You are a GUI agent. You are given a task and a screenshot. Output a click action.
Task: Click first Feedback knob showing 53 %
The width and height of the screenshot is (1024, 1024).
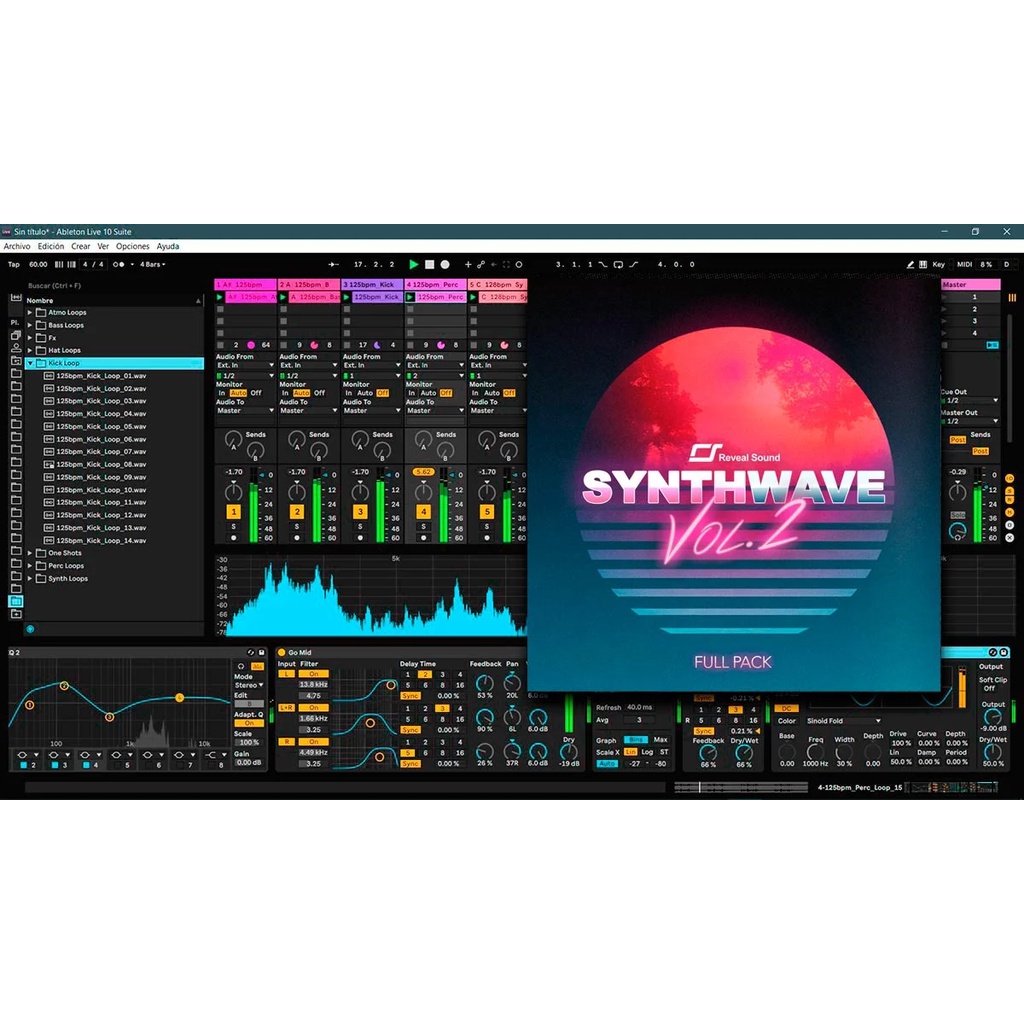pyautogui.click(x=484, y=683)
